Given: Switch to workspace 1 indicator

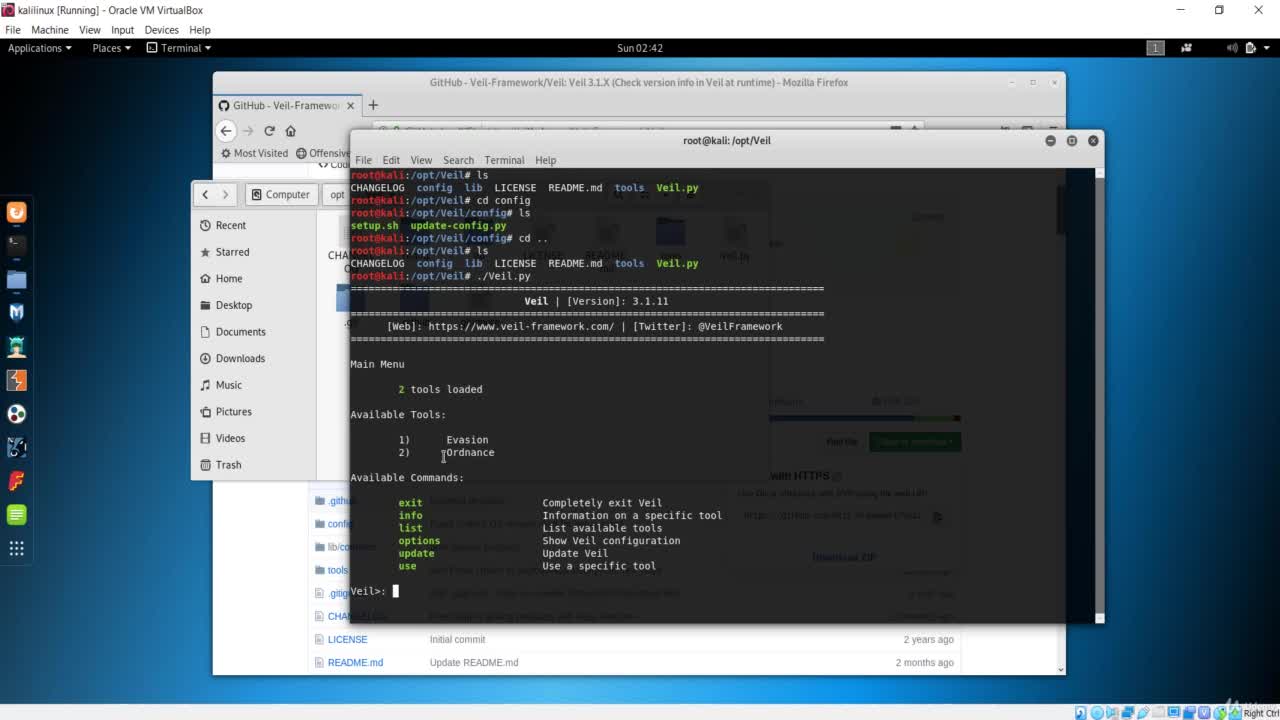Looking at the screenshot, I should [x=1155, y=48].
